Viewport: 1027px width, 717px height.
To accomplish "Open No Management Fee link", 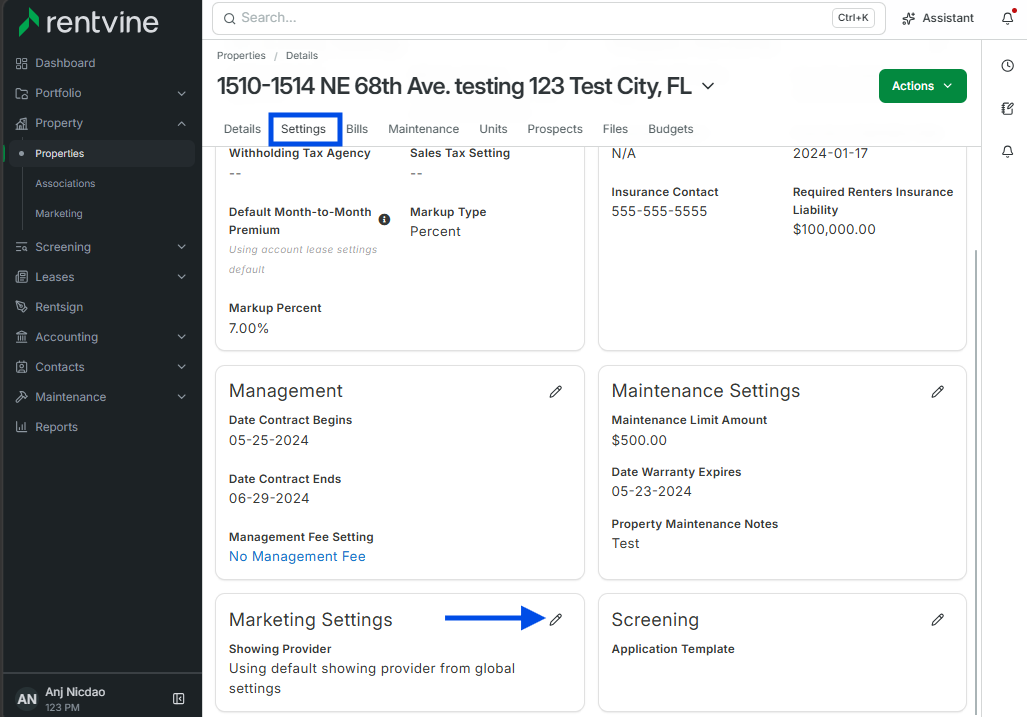I will (x=297, y=557).
